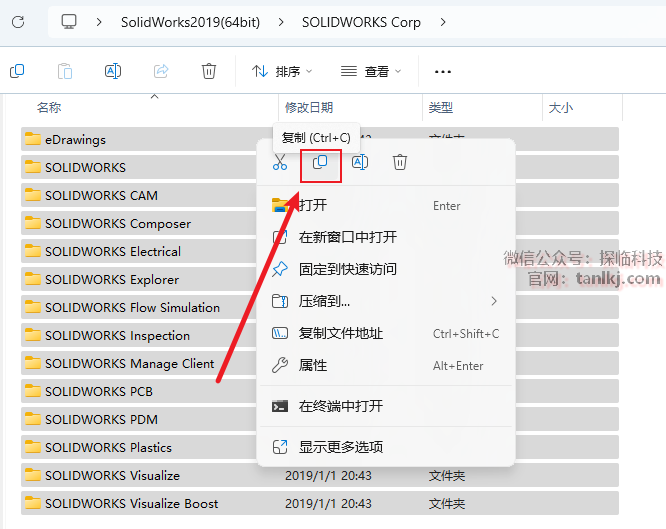
Task: Open SOLIDWORKS Corp breadcrumb
Action: click(361, 22)
